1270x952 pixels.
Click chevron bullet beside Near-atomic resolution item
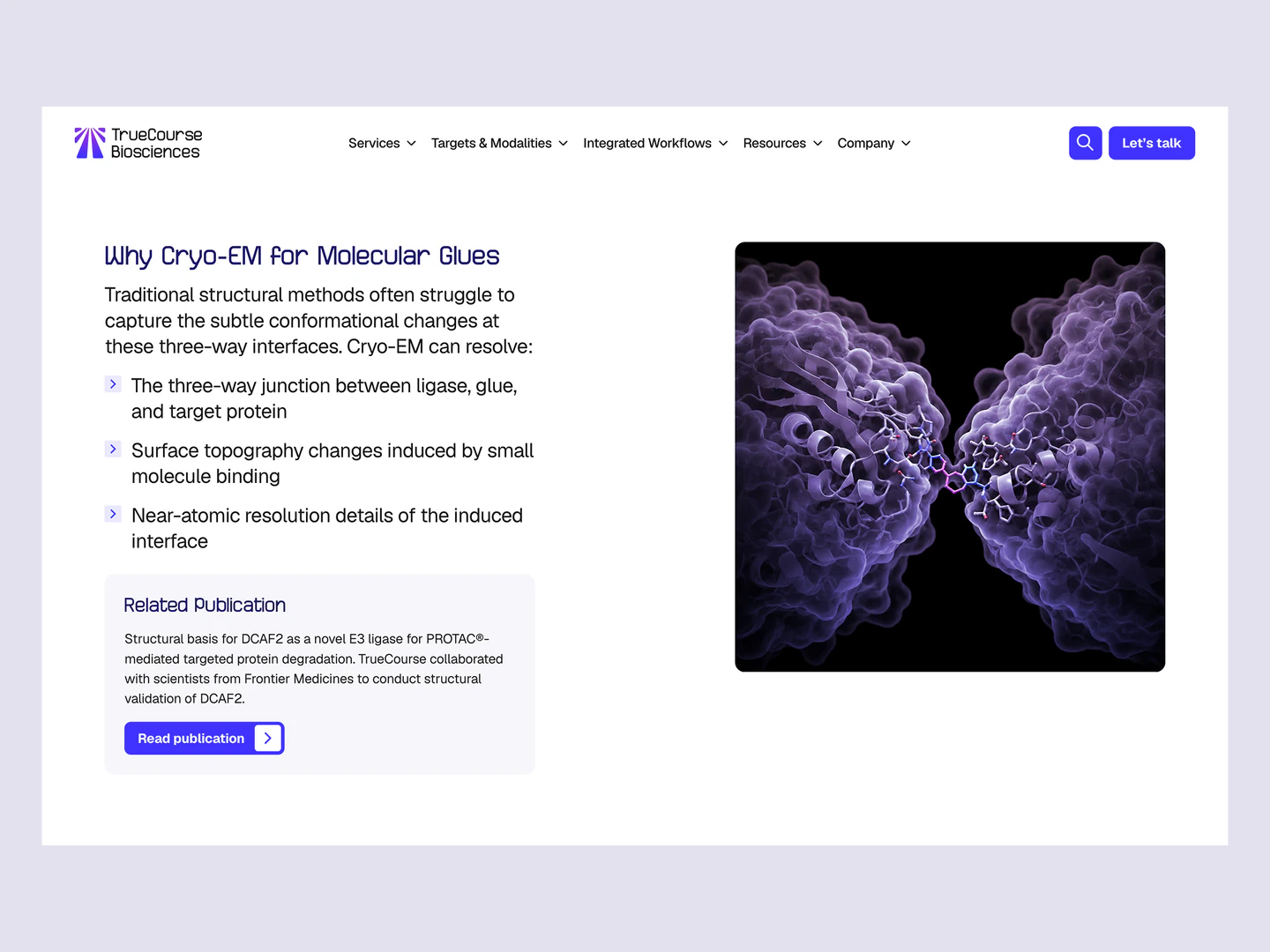tap(113, 514)
